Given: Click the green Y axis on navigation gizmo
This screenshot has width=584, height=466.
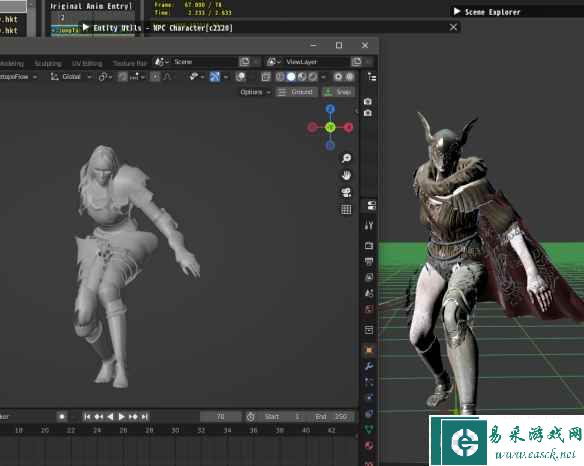Looking at the screenshot, I should click(330, 127).
